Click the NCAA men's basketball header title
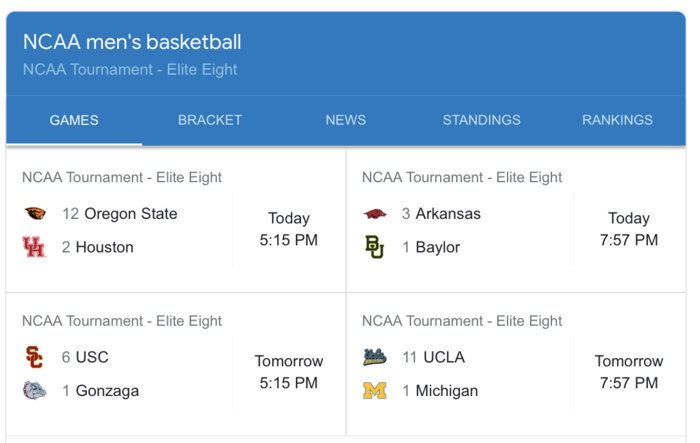 (132, 42)
